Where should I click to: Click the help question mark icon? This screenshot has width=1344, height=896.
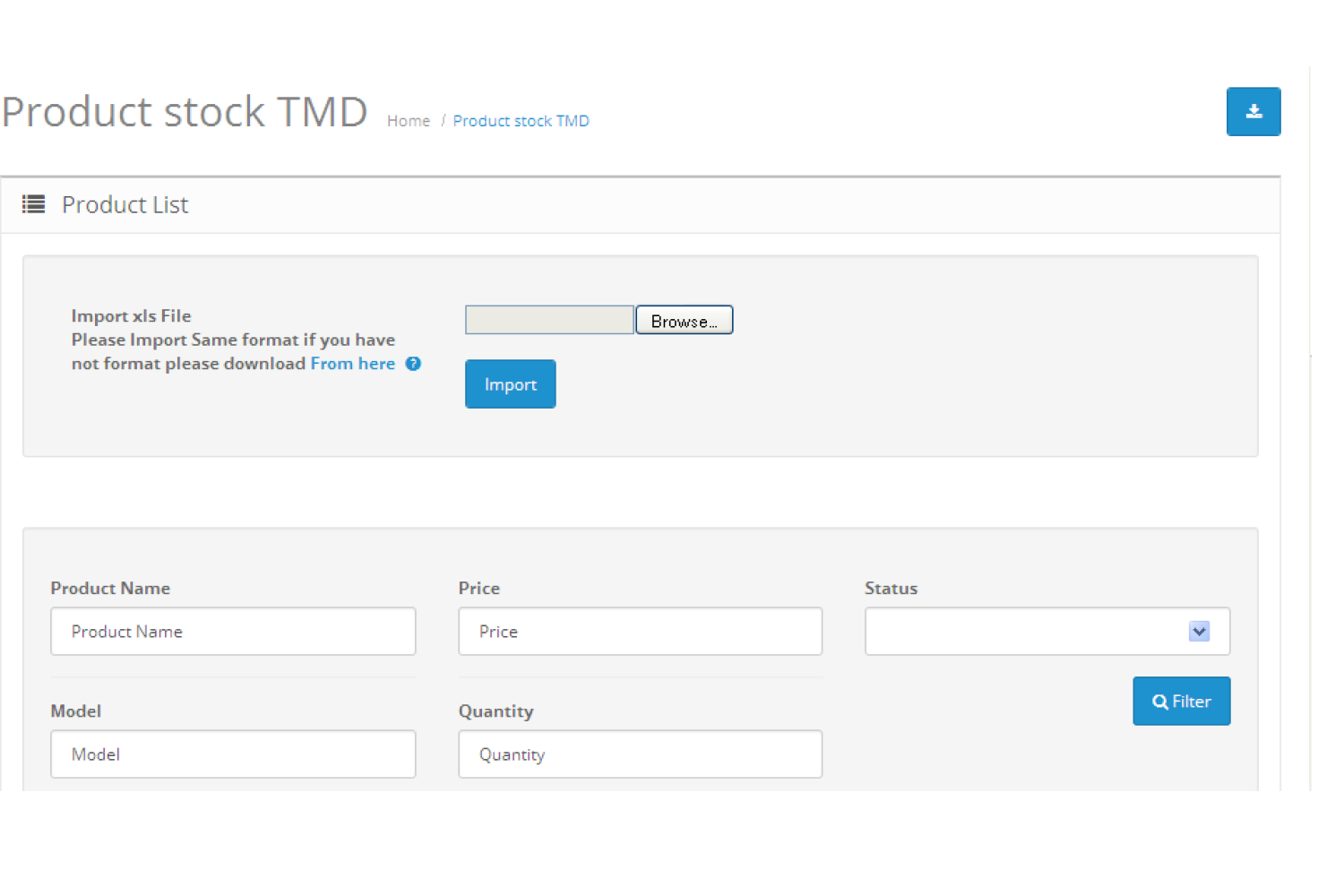pos(413,364)
